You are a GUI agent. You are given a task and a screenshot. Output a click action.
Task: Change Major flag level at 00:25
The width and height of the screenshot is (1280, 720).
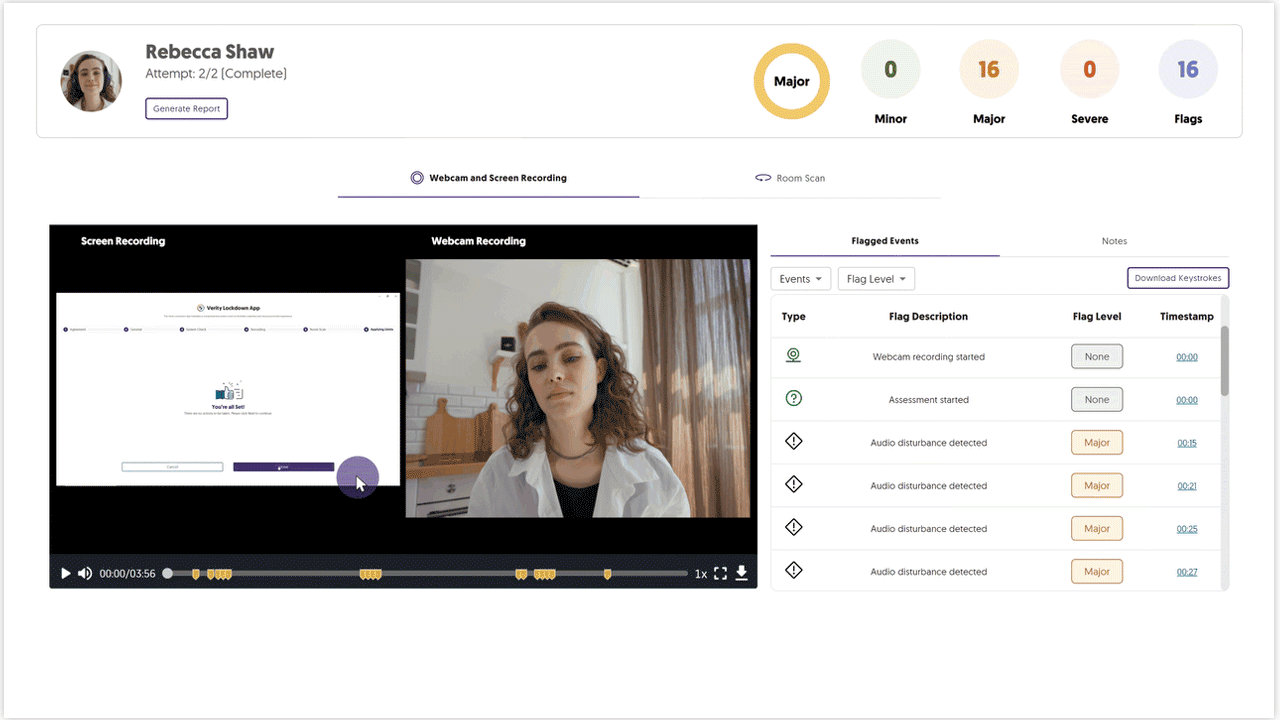click(1097, 528)
